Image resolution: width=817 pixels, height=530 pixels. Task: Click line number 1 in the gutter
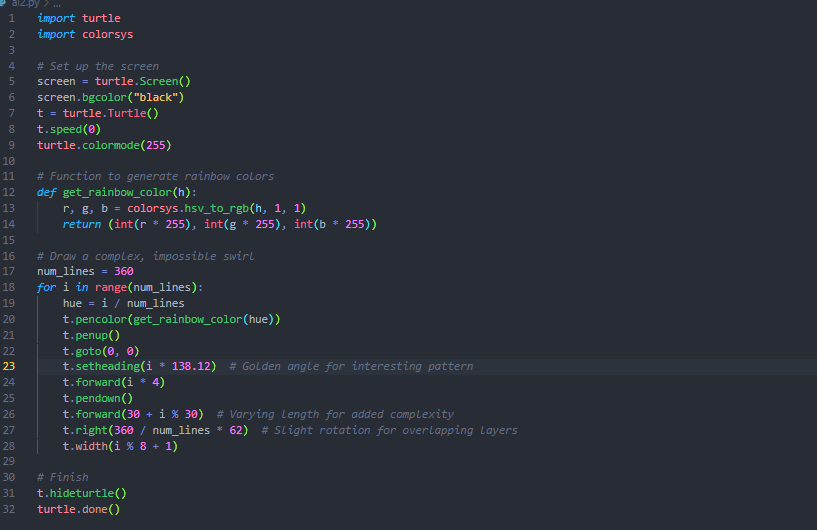[x=9, y=19]
